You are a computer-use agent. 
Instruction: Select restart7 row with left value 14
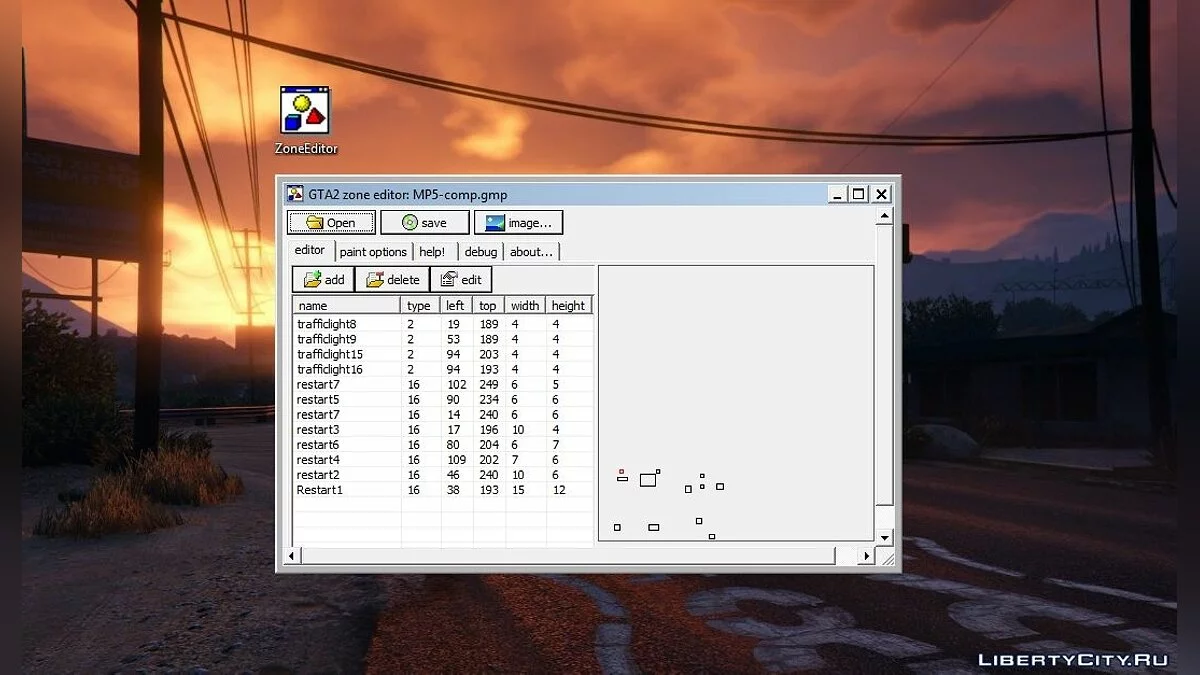click(443, 414)
